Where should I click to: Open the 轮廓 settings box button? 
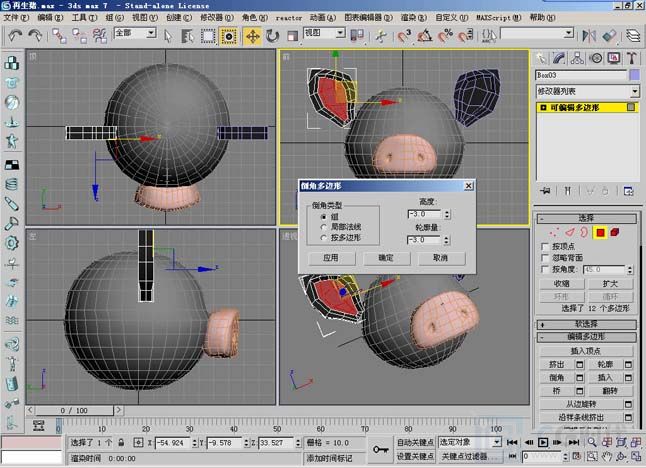click(x=628, y=365)
